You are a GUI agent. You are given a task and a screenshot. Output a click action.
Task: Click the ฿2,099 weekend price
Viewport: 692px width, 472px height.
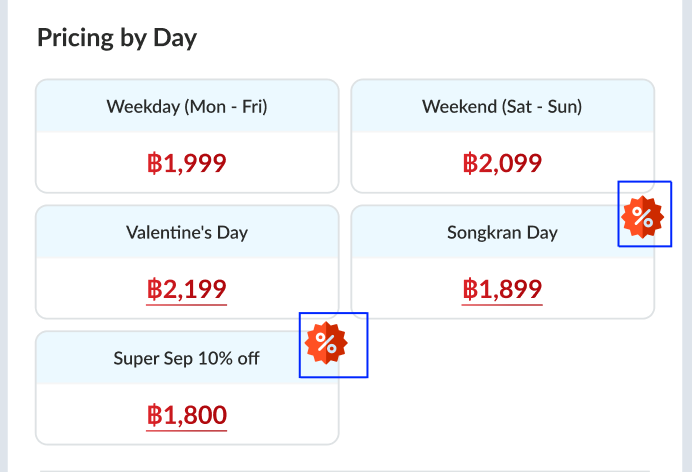502,163
